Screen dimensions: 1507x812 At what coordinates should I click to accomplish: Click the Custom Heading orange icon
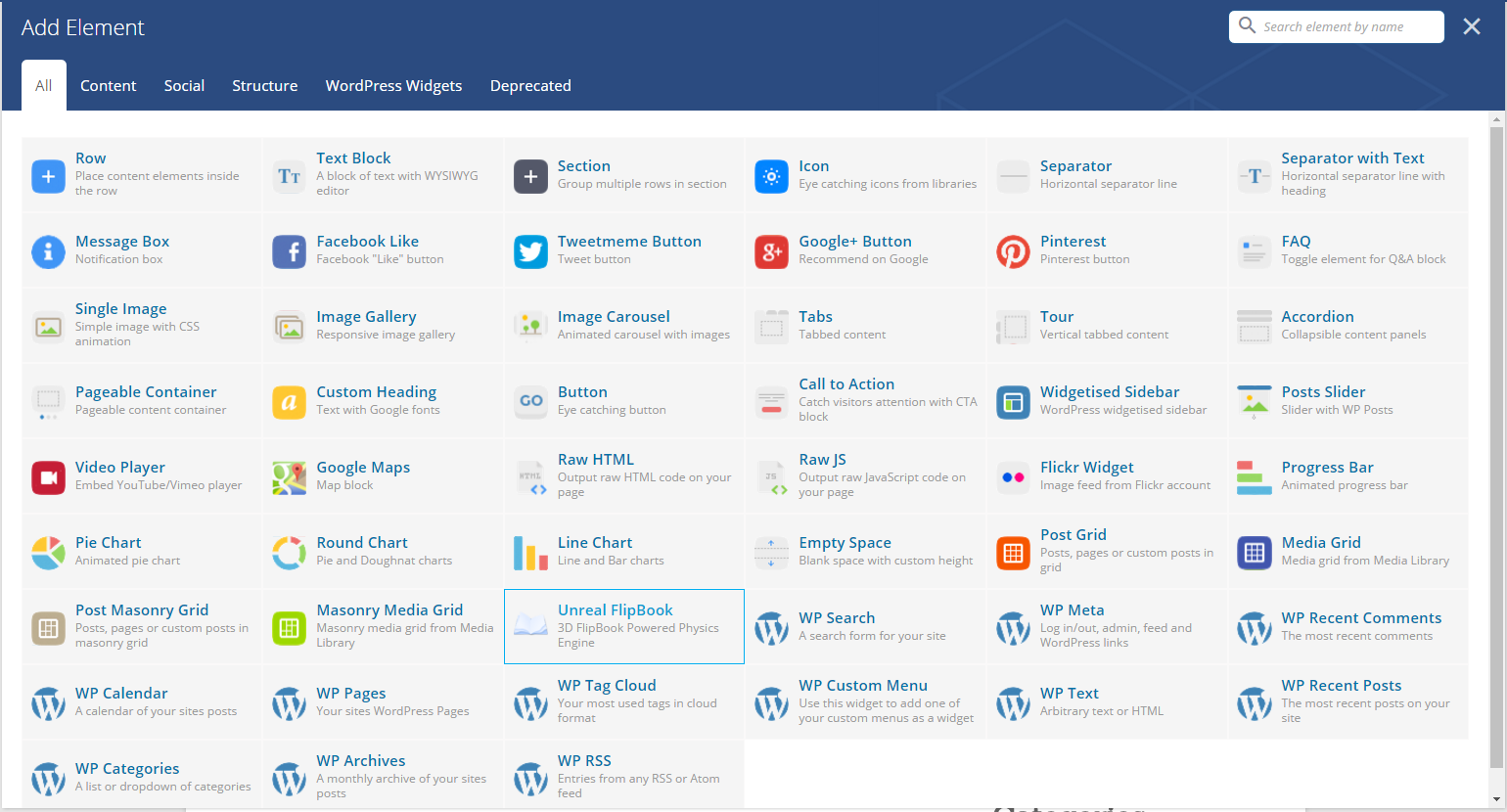289,402
